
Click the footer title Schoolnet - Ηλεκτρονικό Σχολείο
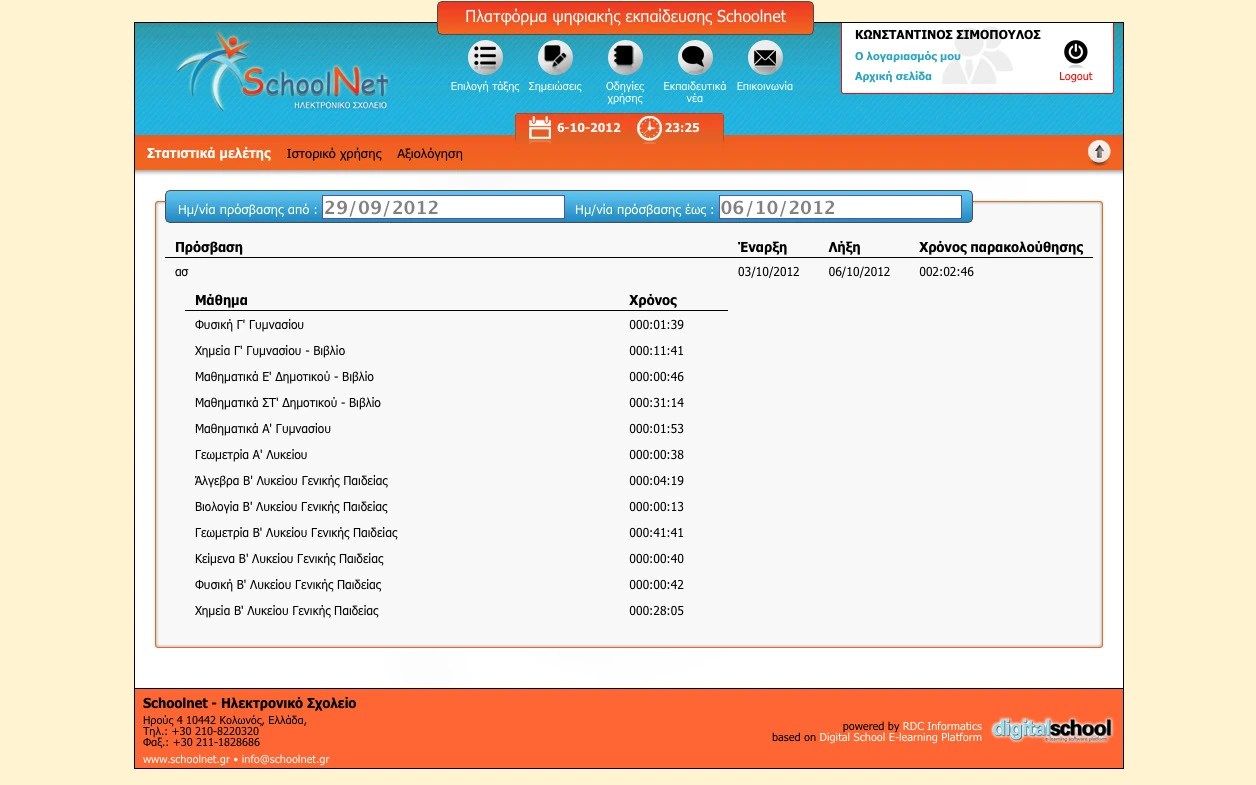(x=249, y=704)
